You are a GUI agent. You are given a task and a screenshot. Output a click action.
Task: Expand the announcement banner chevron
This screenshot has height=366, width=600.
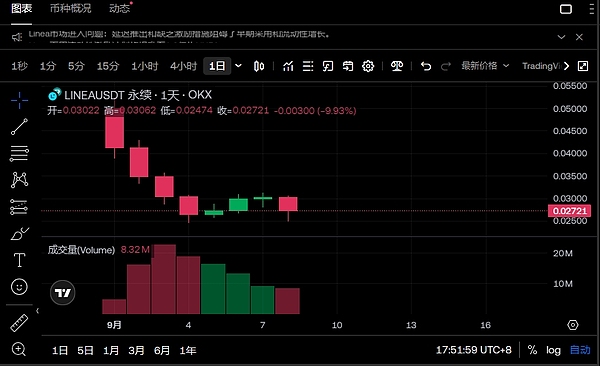tap(561, 37)
